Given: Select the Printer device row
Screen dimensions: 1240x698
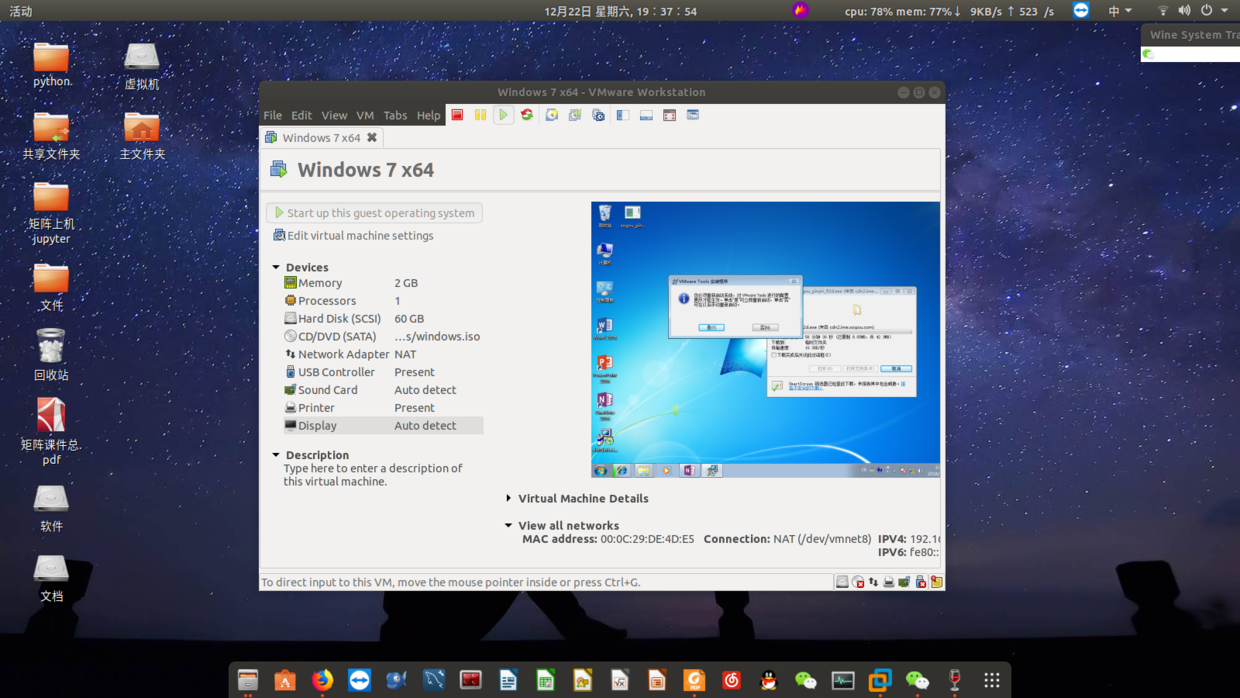Looking at the screenshot, I should pyautogui.click(x=383, y=408).
